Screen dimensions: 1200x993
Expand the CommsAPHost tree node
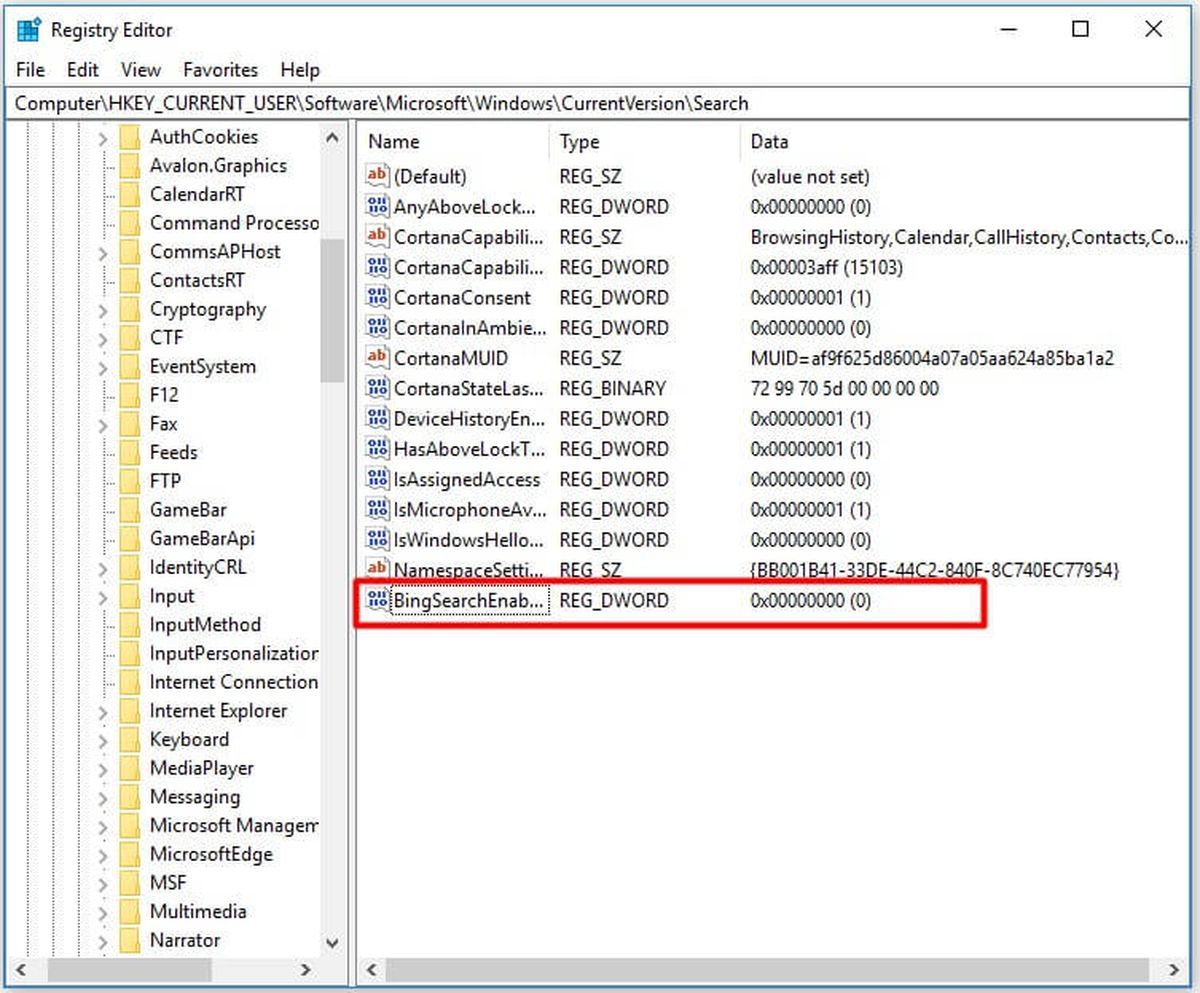click(x=103, y=253)
